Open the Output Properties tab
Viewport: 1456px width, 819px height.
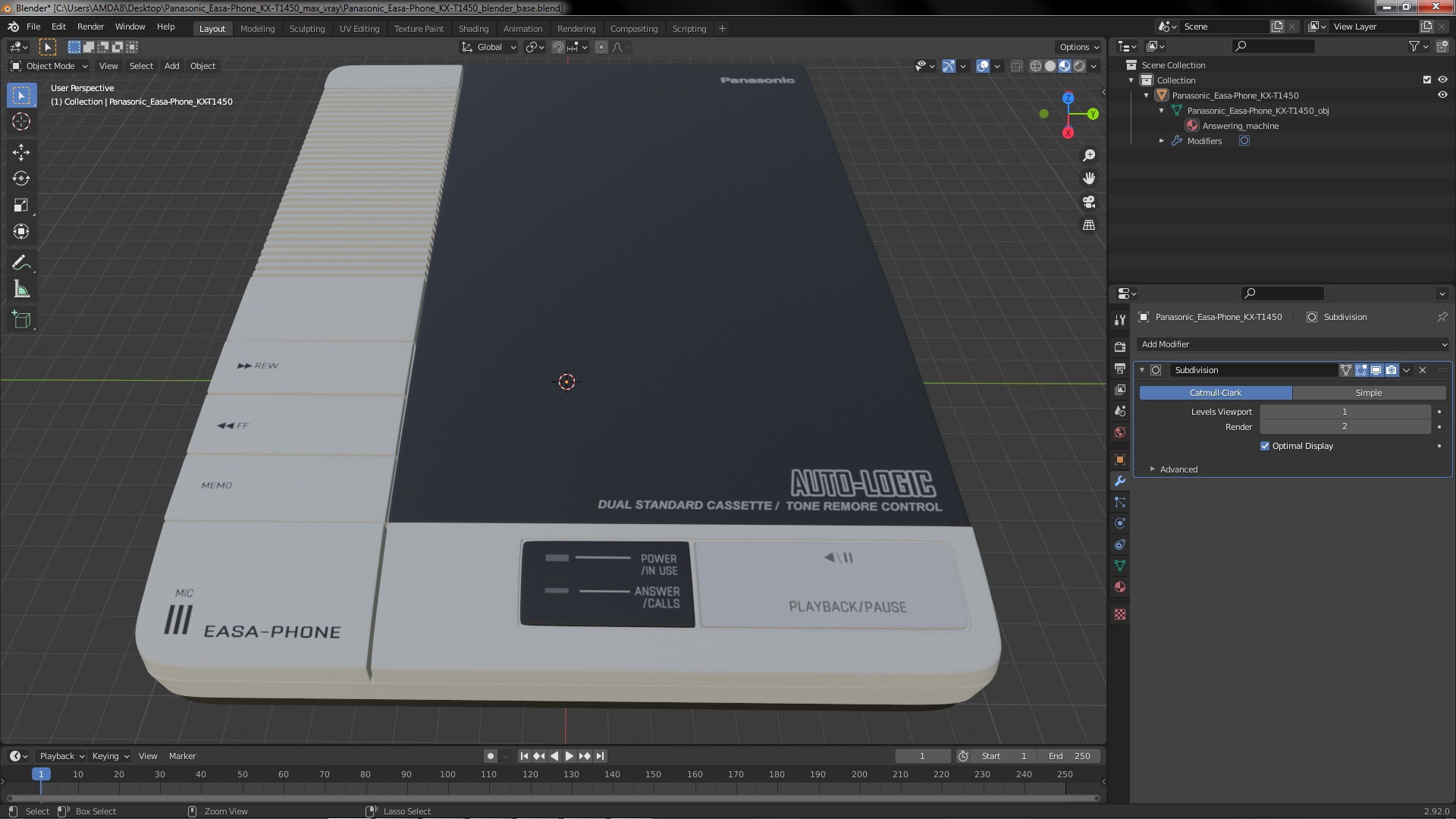tap(1120, 369)
